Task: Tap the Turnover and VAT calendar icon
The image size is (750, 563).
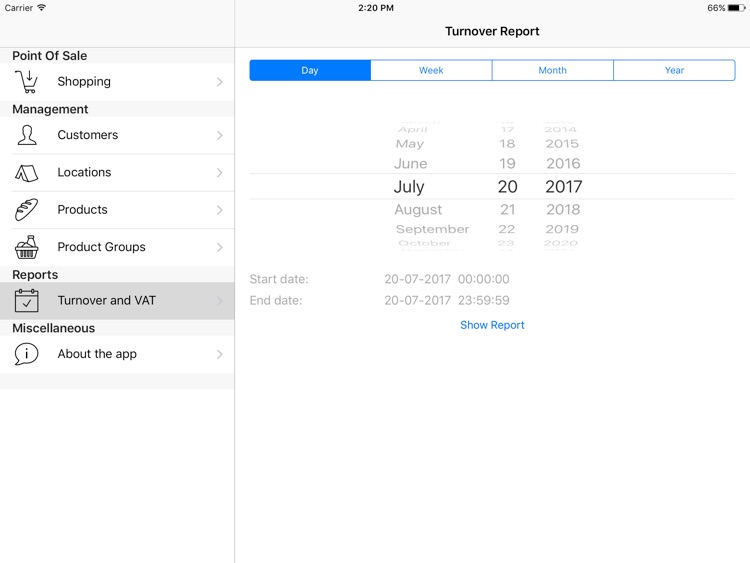Action: 26,300
